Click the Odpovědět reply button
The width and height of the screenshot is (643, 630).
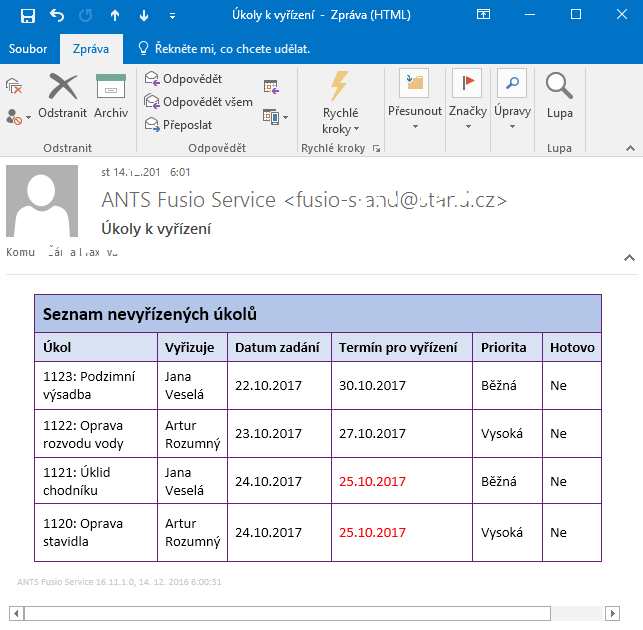tap(183, 78)
